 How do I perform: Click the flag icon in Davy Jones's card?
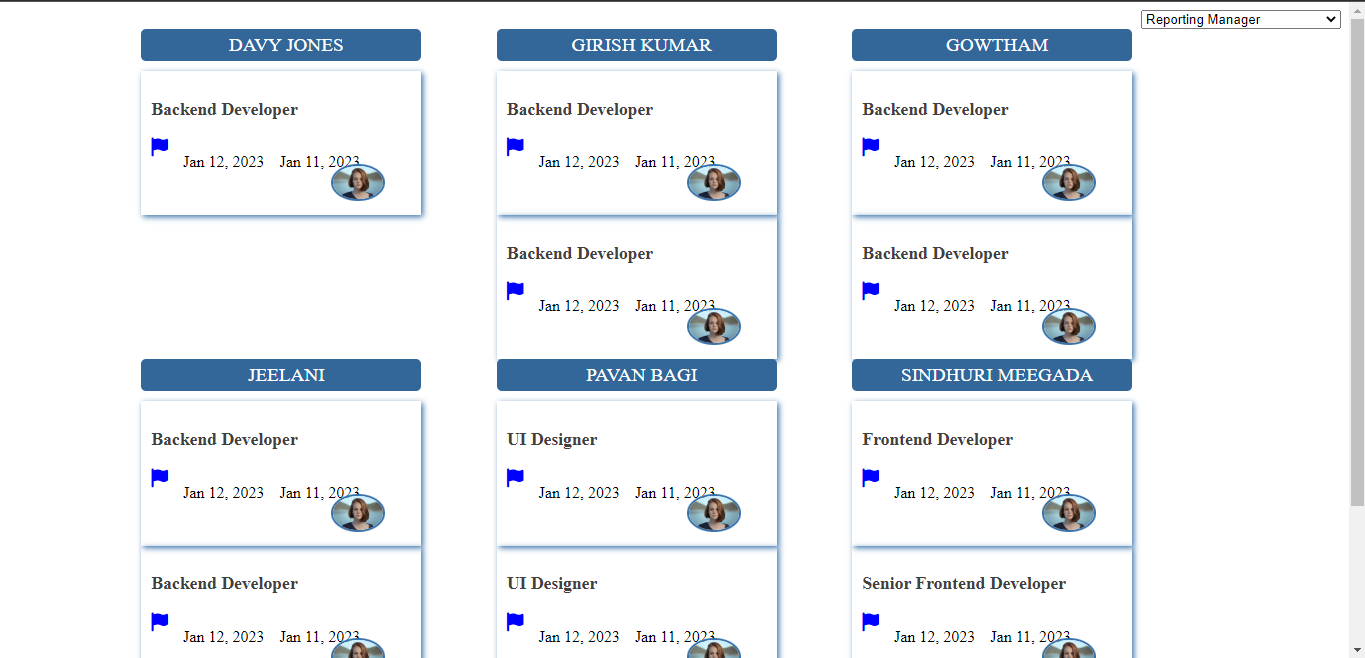click(x=160, y=147)
